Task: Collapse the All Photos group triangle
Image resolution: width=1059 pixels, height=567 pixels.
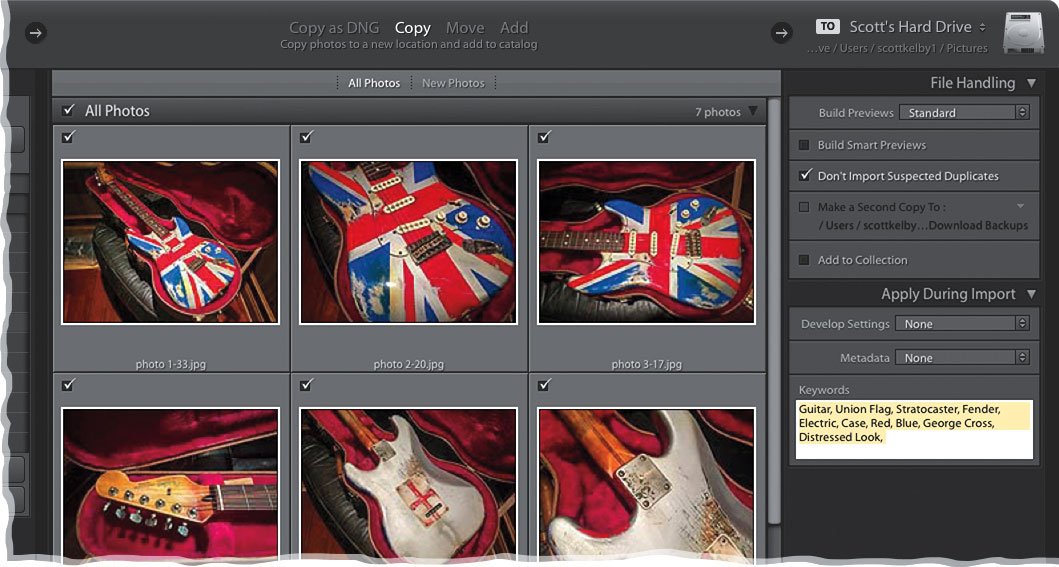Action: 753,112
